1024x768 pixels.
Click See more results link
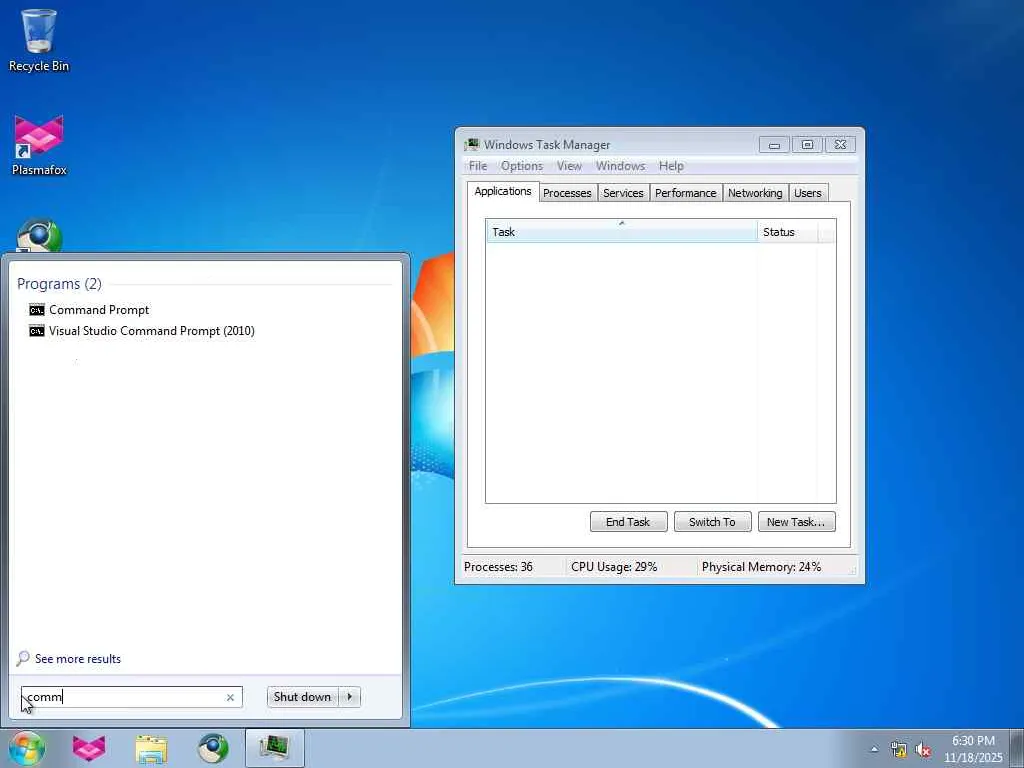pos(78,659)
